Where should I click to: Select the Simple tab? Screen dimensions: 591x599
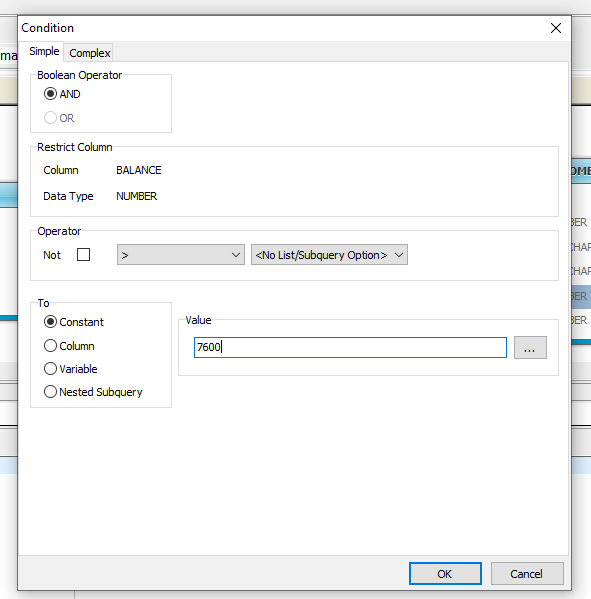point(44,51)
